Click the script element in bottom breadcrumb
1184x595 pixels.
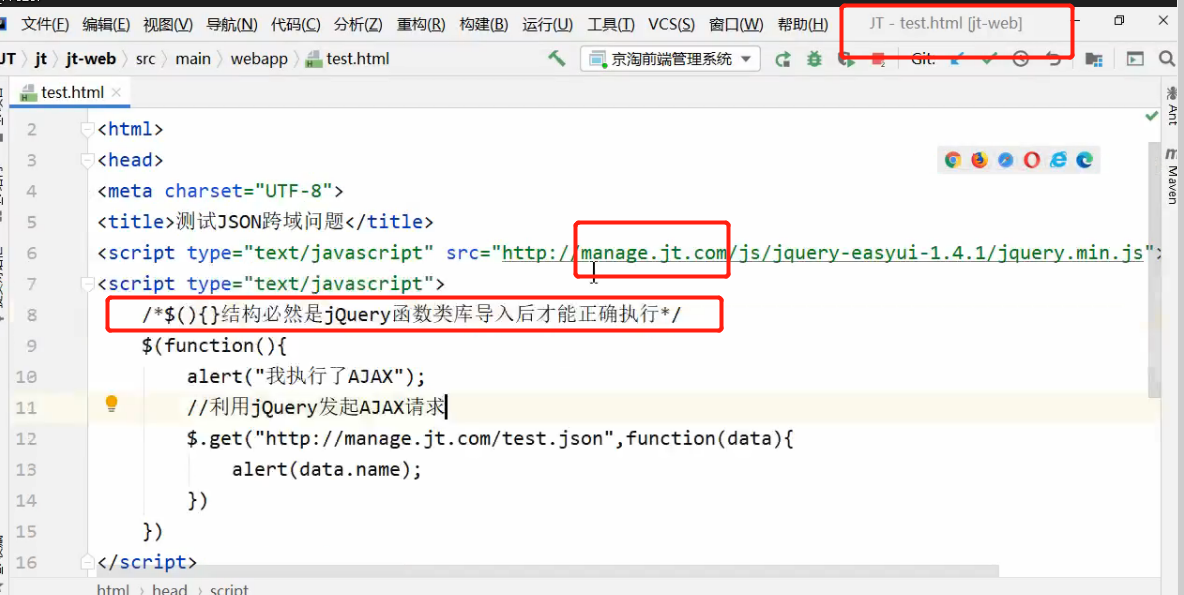click(x=230, y=589)
